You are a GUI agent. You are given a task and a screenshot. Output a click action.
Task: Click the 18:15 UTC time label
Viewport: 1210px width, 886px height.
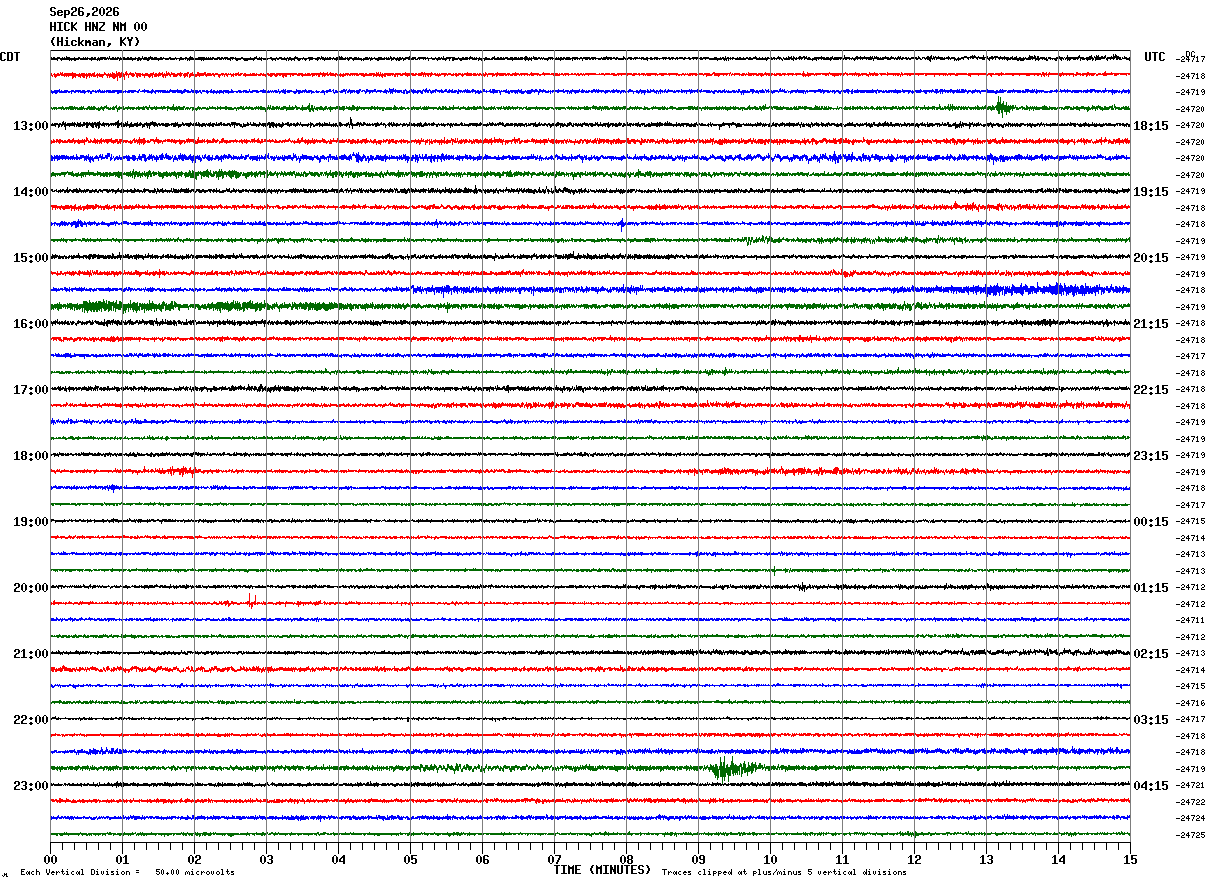point(1151,126)
